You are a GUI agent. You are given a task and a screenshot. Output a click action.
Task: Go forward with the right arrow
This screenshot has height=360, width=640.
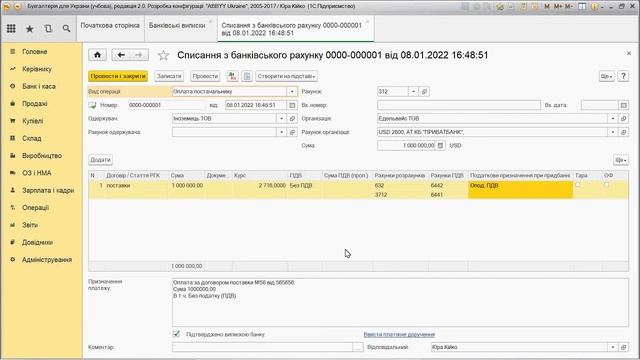[139, 55]
